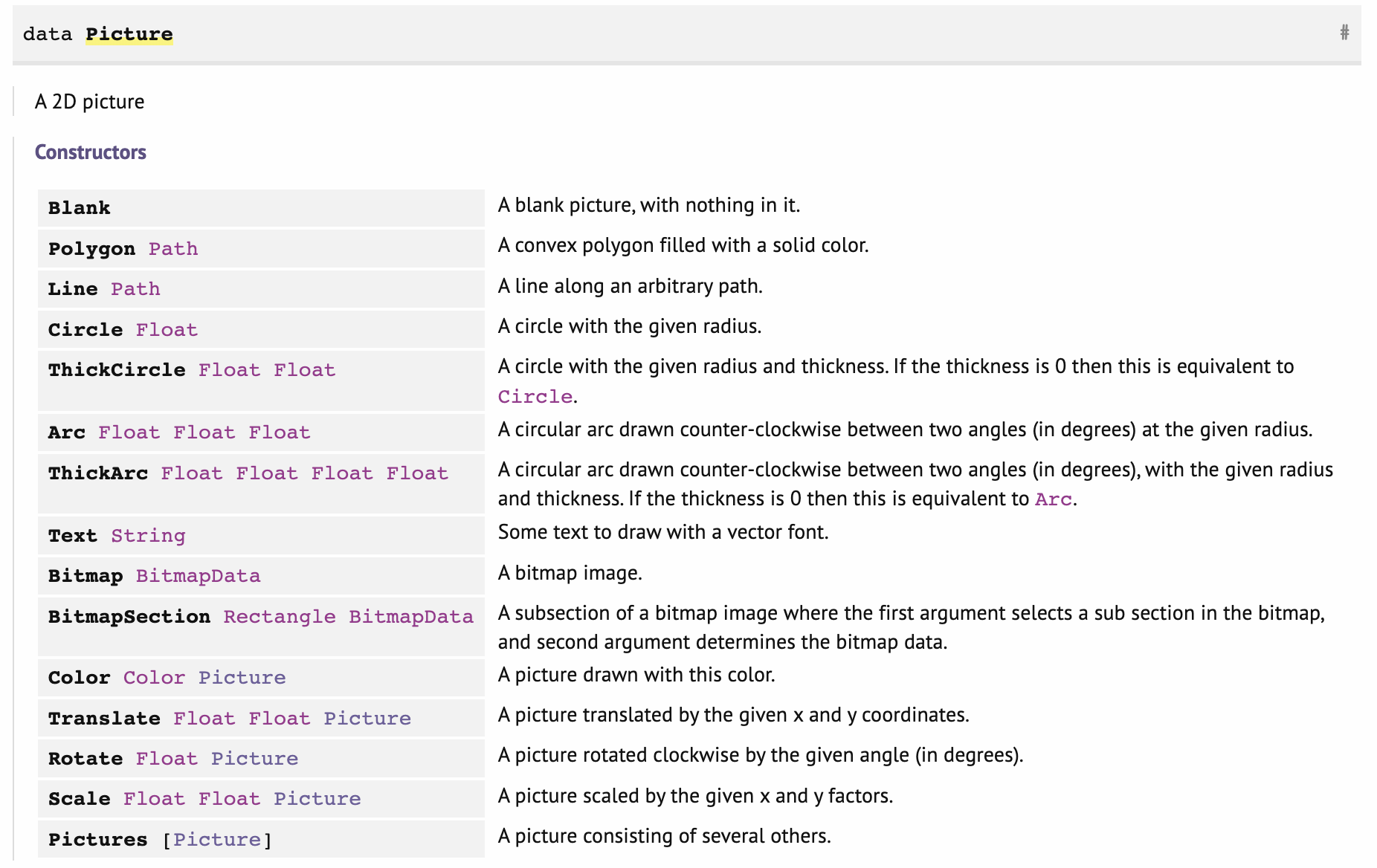1377x868 pixels.
Task: Select the Blank constructor name
Action: click(80, 208)
